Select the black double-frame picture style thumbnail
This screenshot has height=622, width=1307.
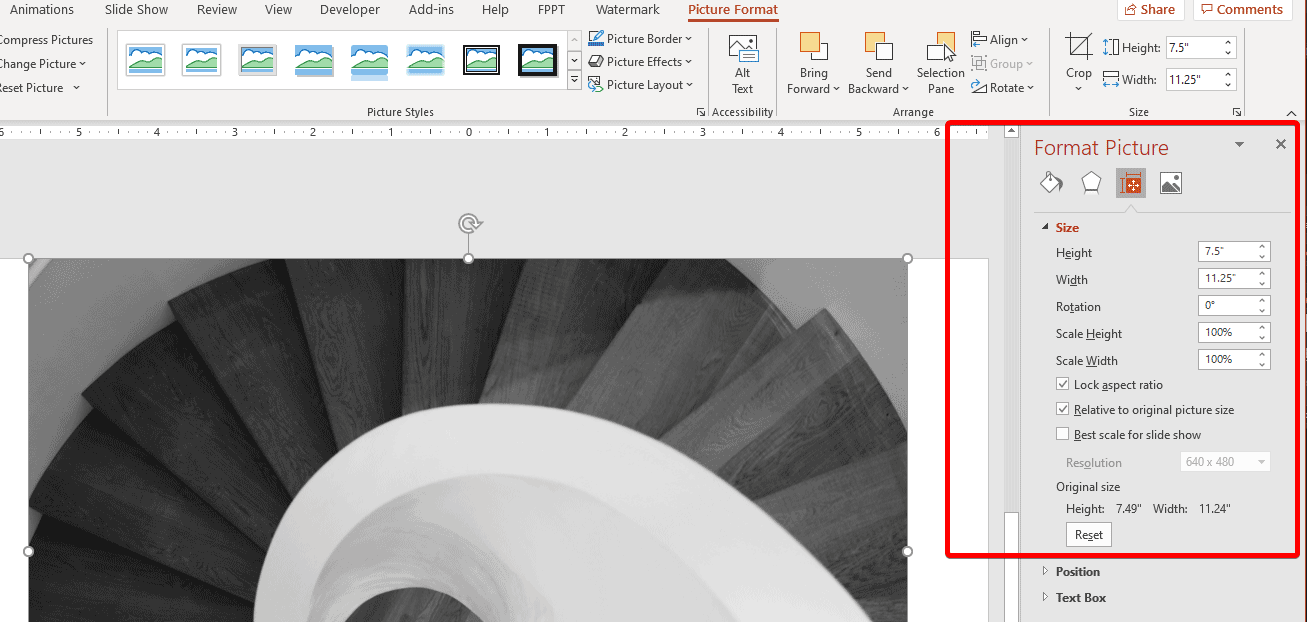[482, 61]
